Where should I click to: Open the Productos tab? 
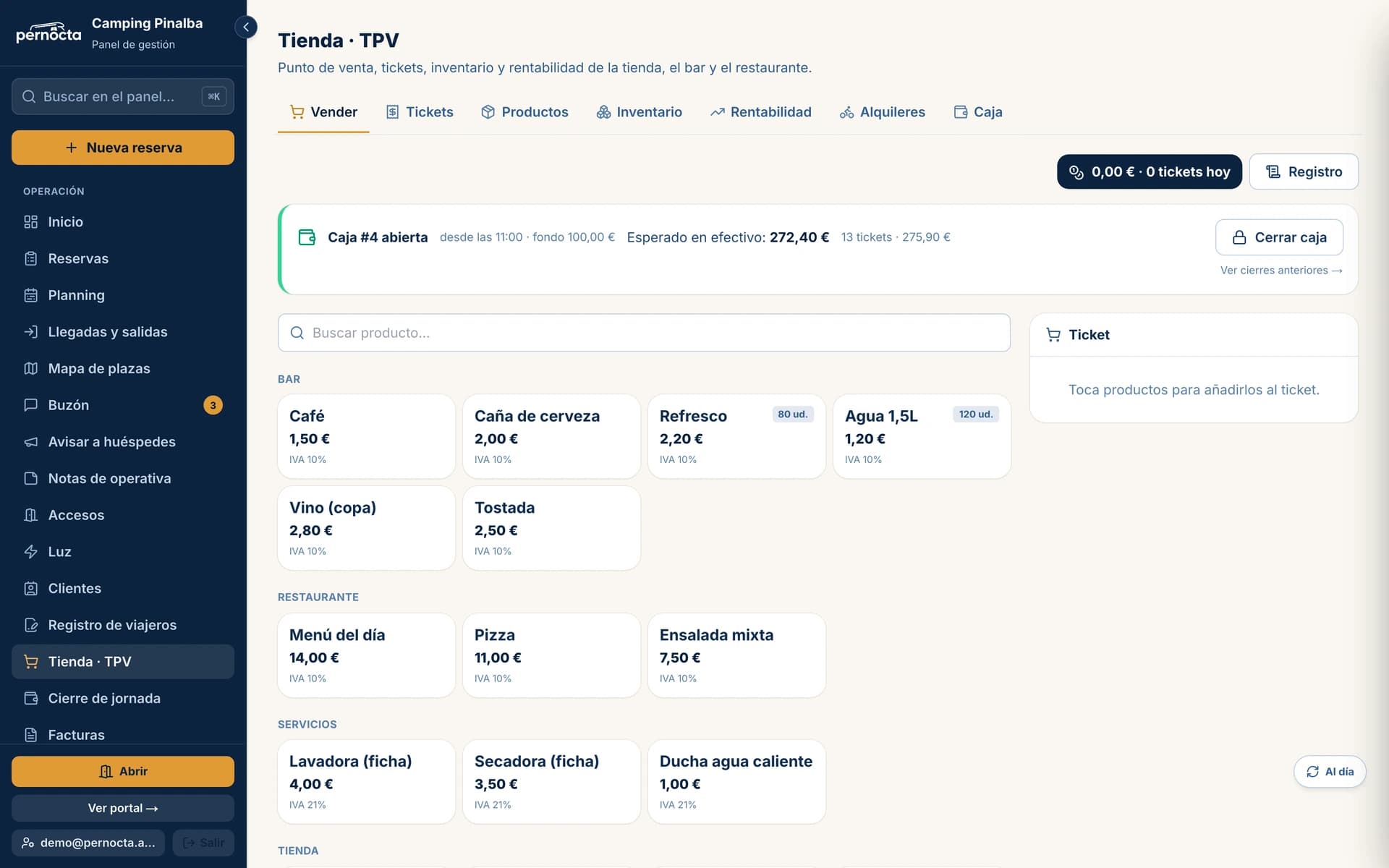(524, 112)
